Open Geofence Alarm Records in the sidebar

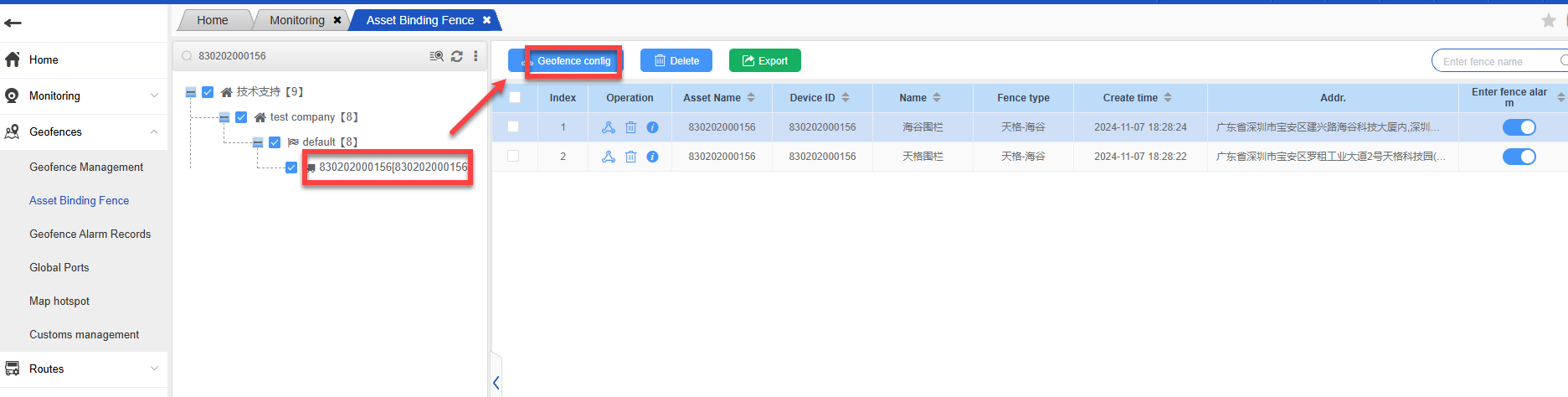[90, 235]
